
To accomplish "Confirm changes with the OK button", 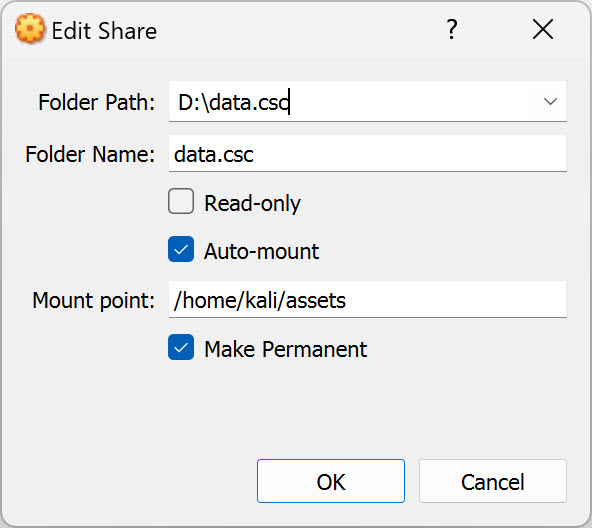I will point(331,481).
